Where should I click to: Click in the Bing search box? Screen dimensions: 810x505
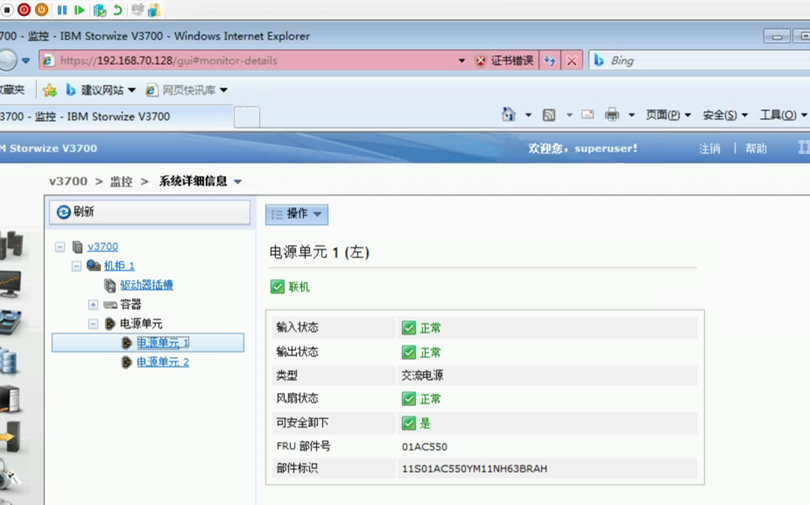[690, 61]
